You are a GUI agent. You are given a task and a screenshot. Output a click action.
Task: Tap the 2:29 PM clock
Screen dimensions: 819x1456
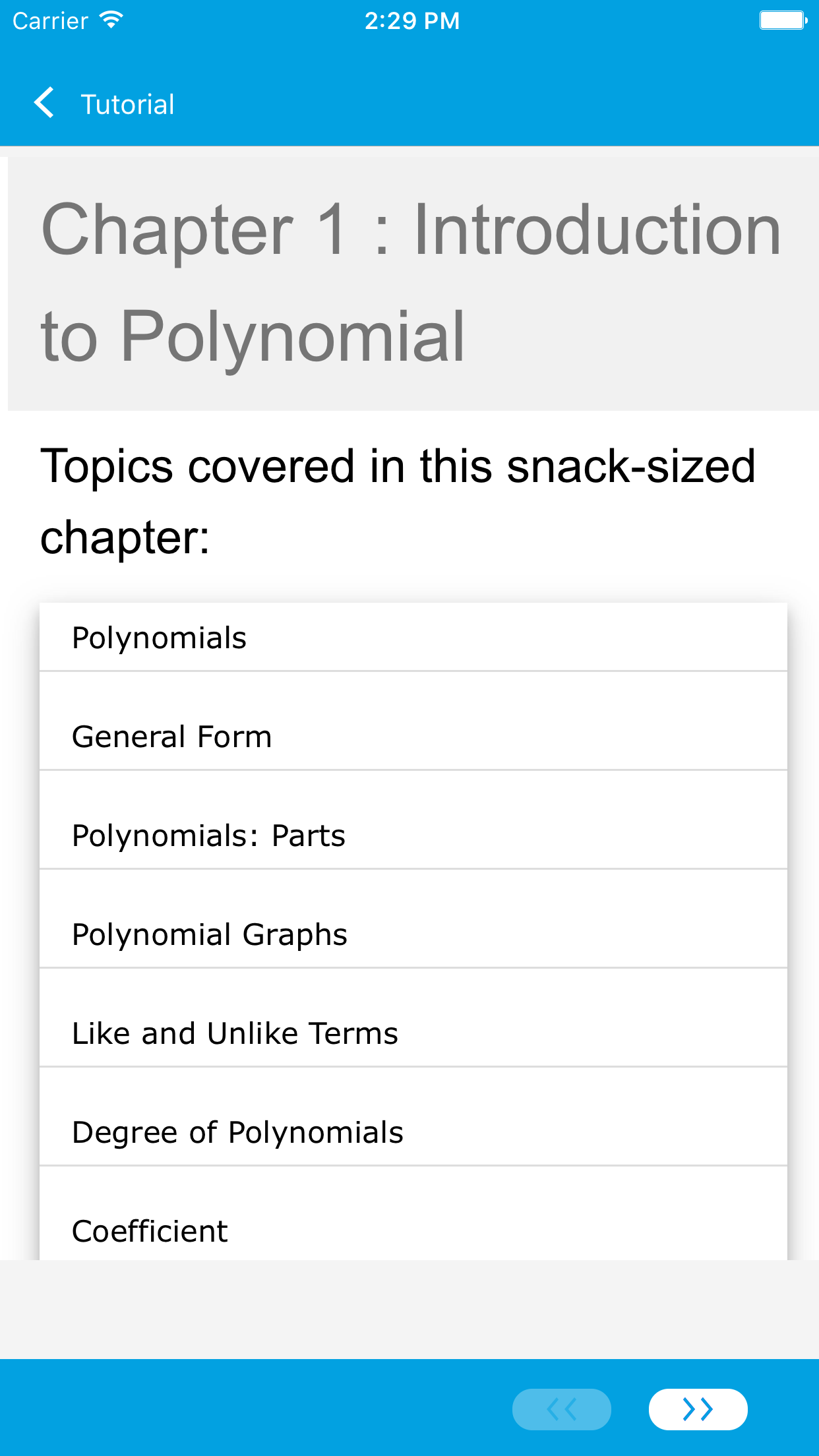[412, 20]
